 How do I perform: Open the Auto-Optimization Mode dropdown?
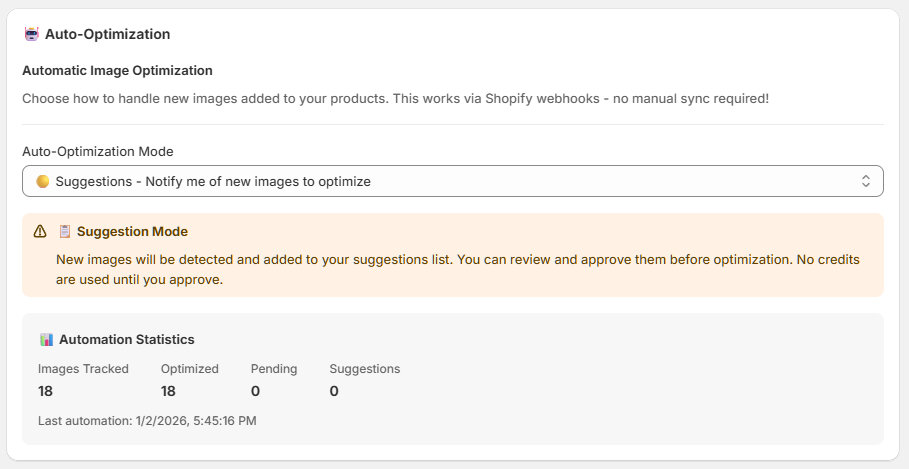pyautogui.click(x=453, y=181)
